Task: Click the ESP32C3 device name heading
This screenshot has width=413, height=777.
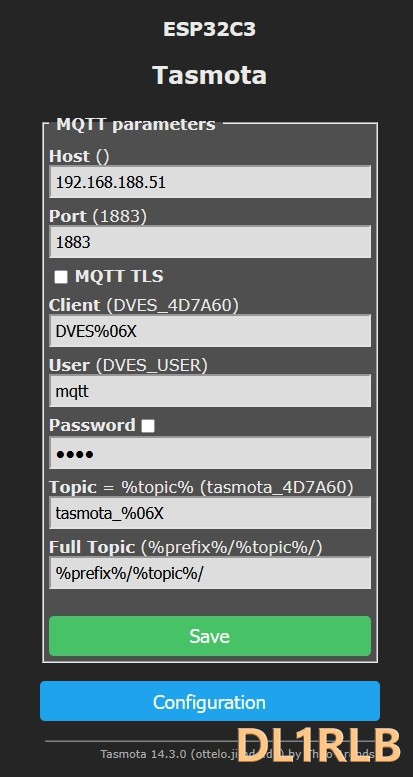Action: coord(209,29)
